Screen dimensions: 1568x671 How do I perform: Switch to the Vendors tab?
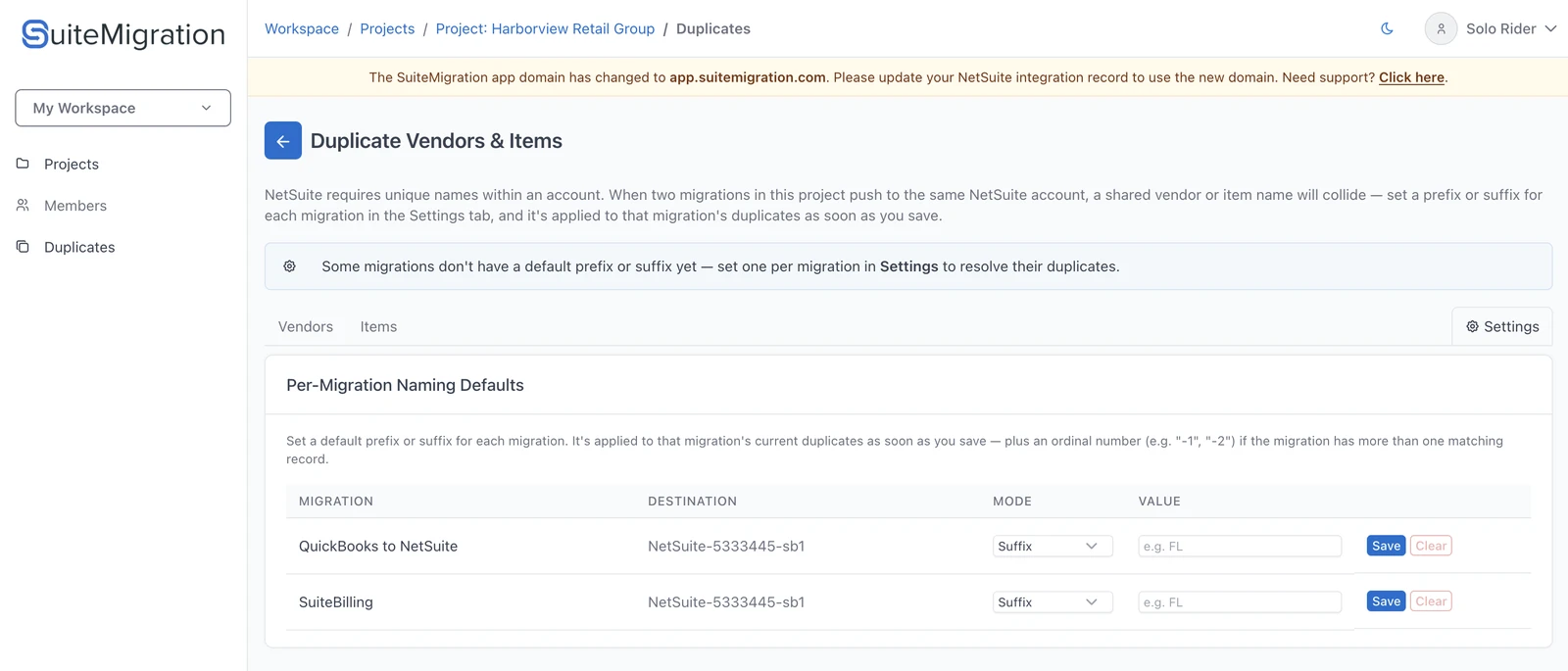[x=306, y=326]
